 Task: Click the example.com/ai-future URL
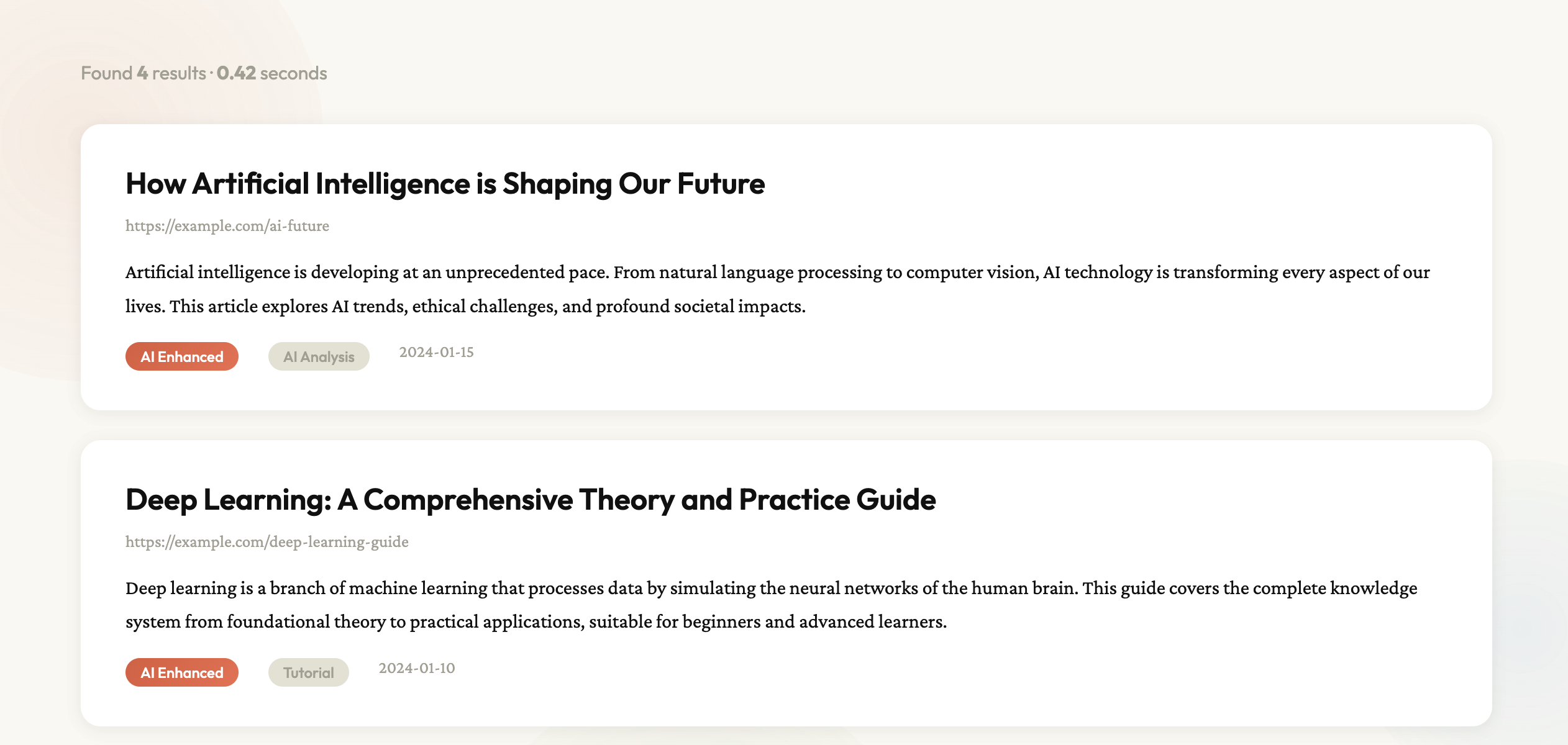pyautogui.click(x=227, y=226)
